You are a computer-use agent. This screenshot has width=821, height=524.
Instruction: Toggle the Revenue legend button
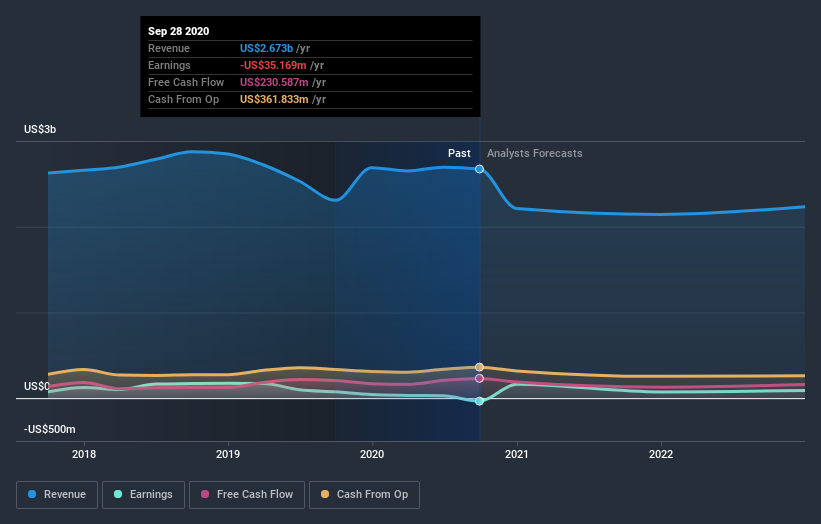click(57, 495)
